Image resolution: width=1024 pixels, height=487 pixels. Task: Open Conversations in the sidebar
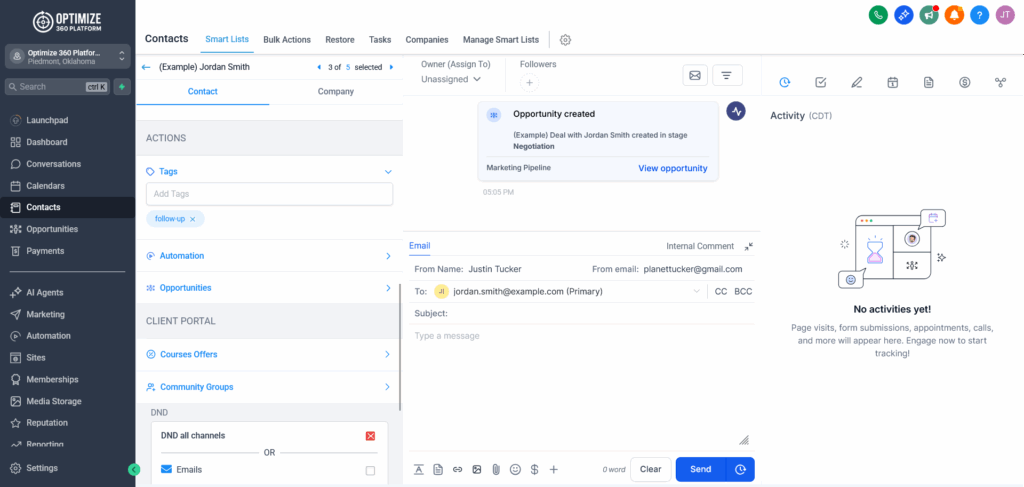[54, 164]
